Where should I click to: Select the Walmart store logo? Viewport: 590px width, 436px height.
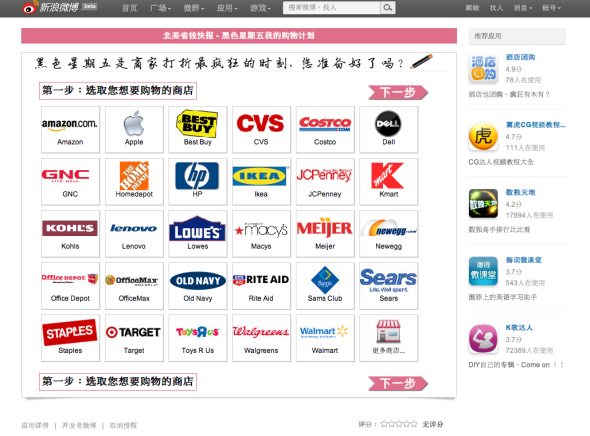pyautogui.click(x=324, y=331)
